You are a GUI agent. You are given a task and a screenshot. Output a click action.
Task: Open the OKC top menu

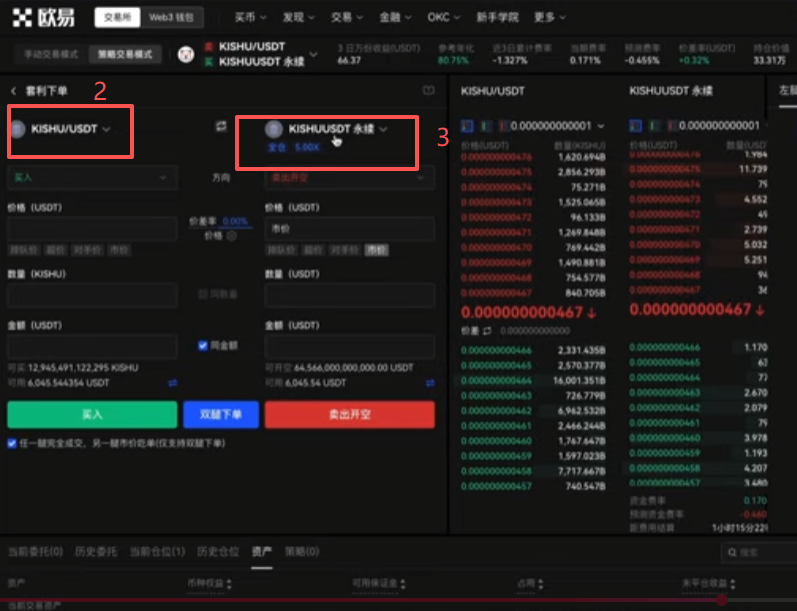coord(444,18)
